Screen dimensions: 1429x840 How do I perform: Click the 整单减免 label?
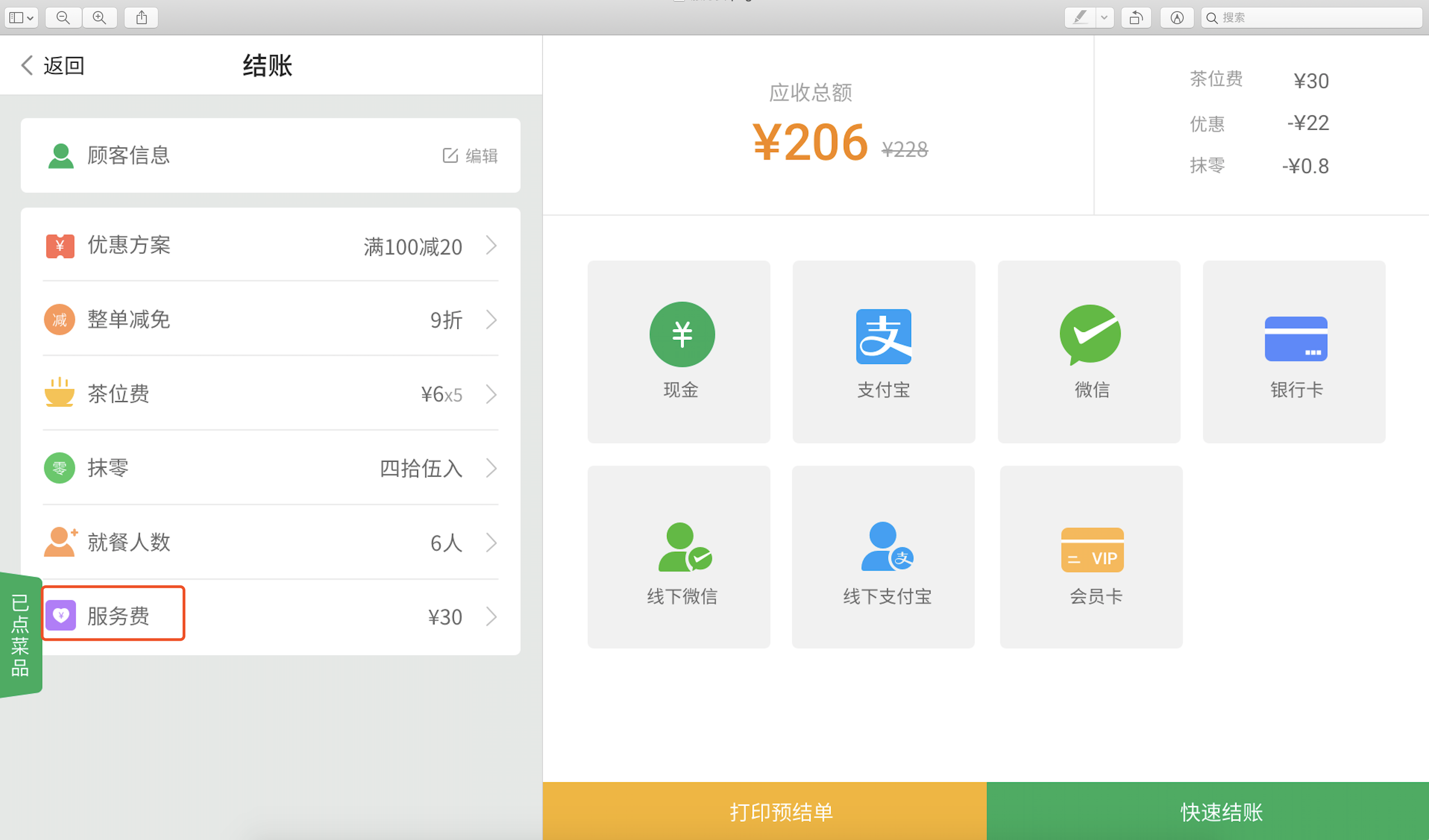pyautogui.click(x=129, y=320)
